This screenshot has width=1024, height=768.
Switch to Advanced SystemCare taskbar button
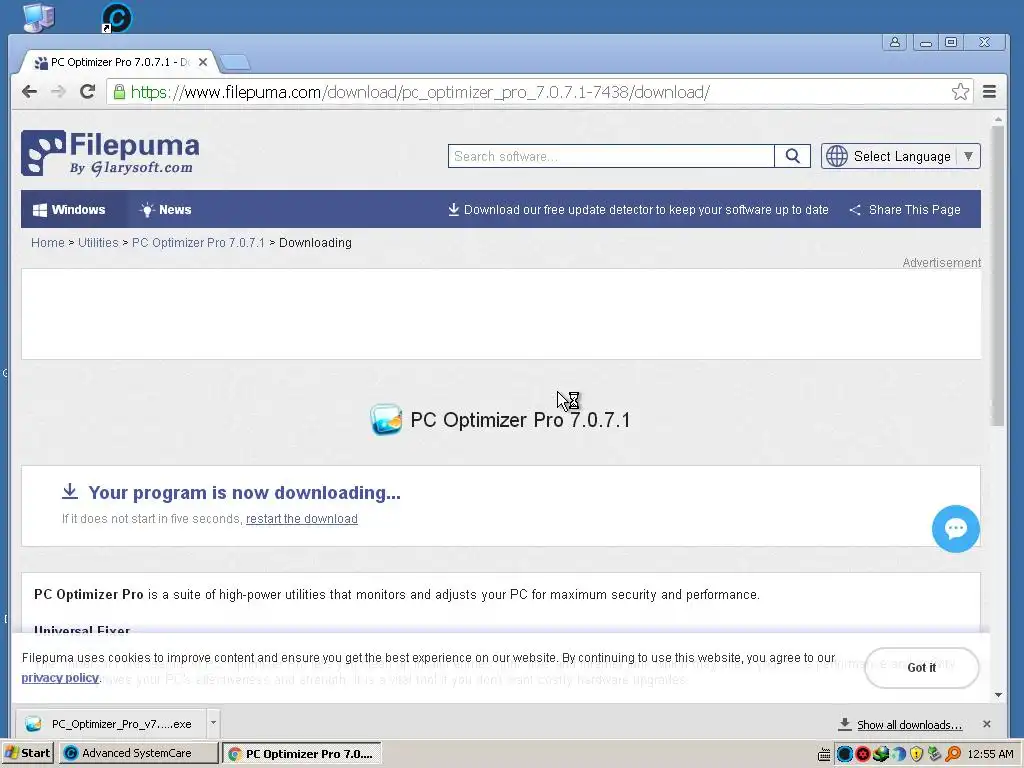pos(139,753)
